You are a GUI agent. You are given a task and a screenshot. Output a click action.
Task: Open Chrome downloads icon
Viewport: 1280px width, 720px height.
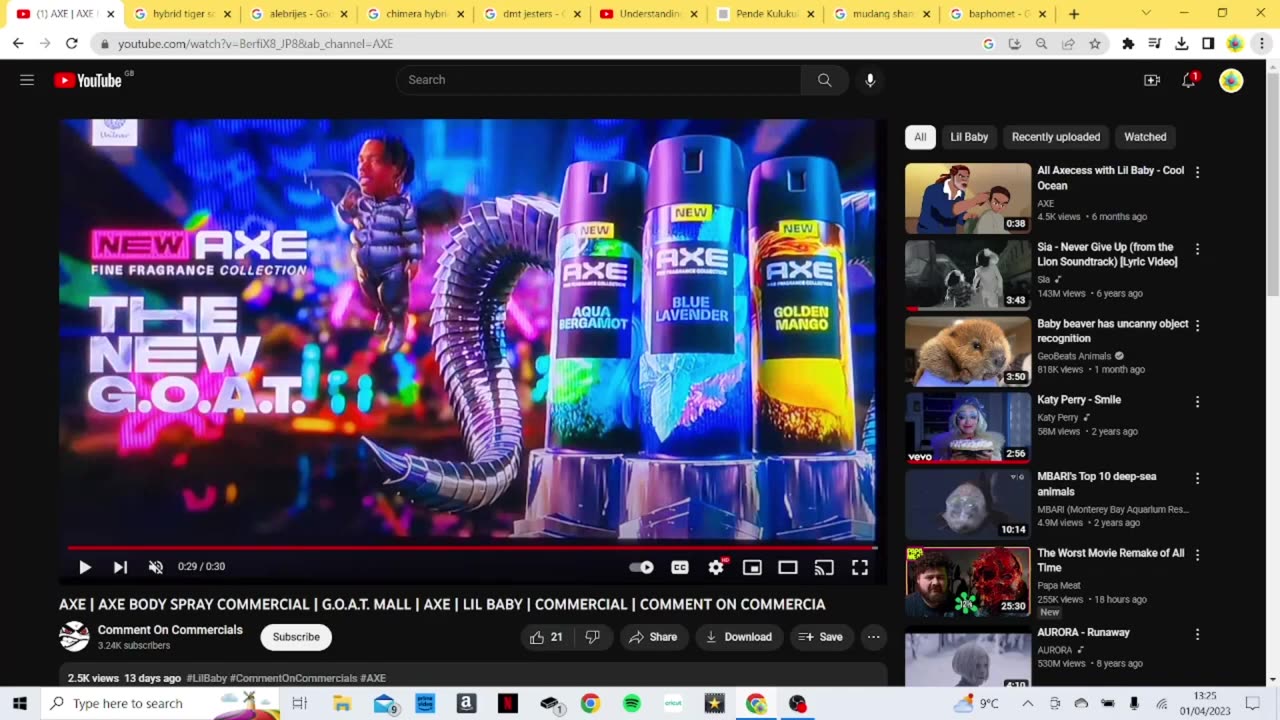point(1181,44)
